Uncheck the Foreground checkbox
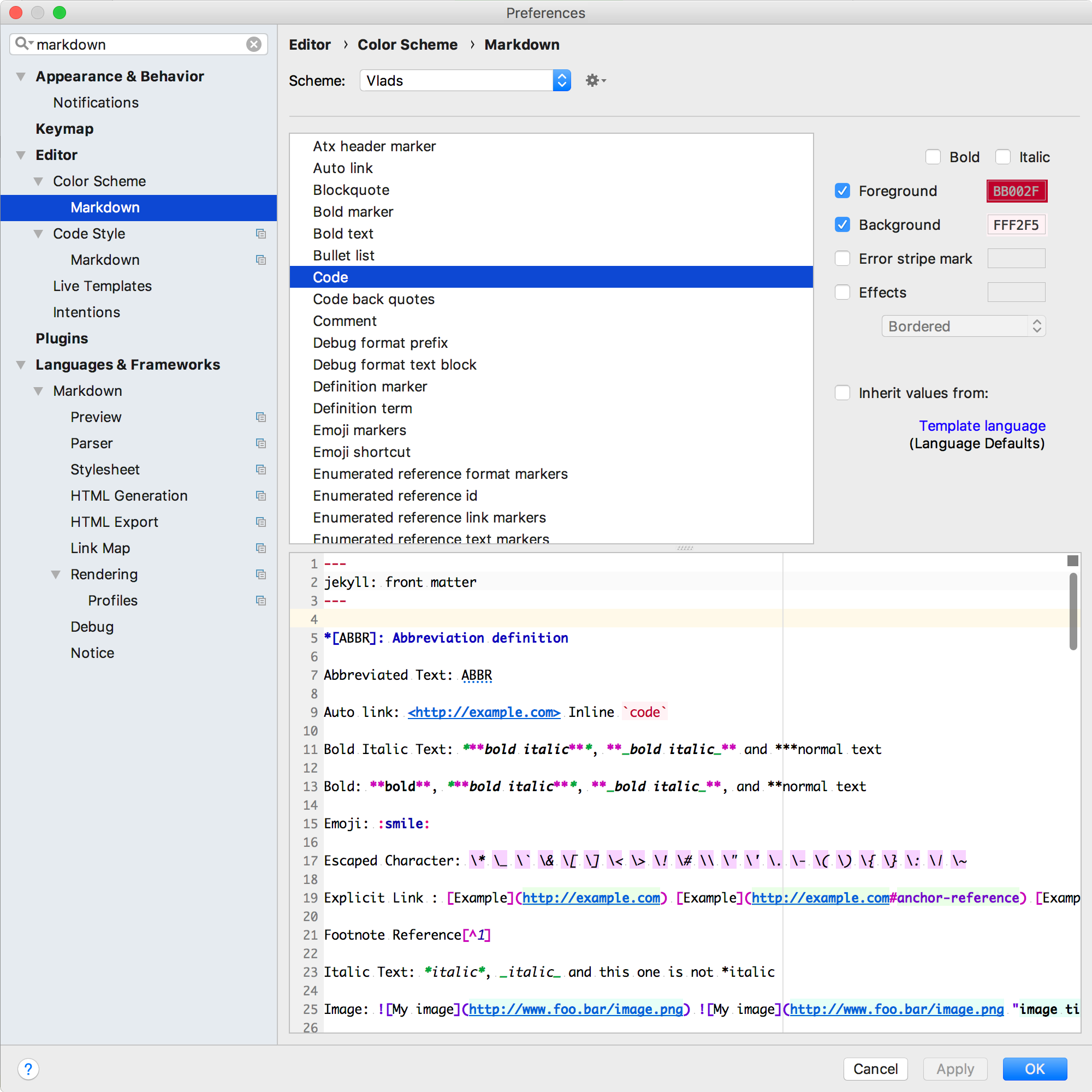The width and height of the screenshot is (1092, 1092). [x=842, y=191]
